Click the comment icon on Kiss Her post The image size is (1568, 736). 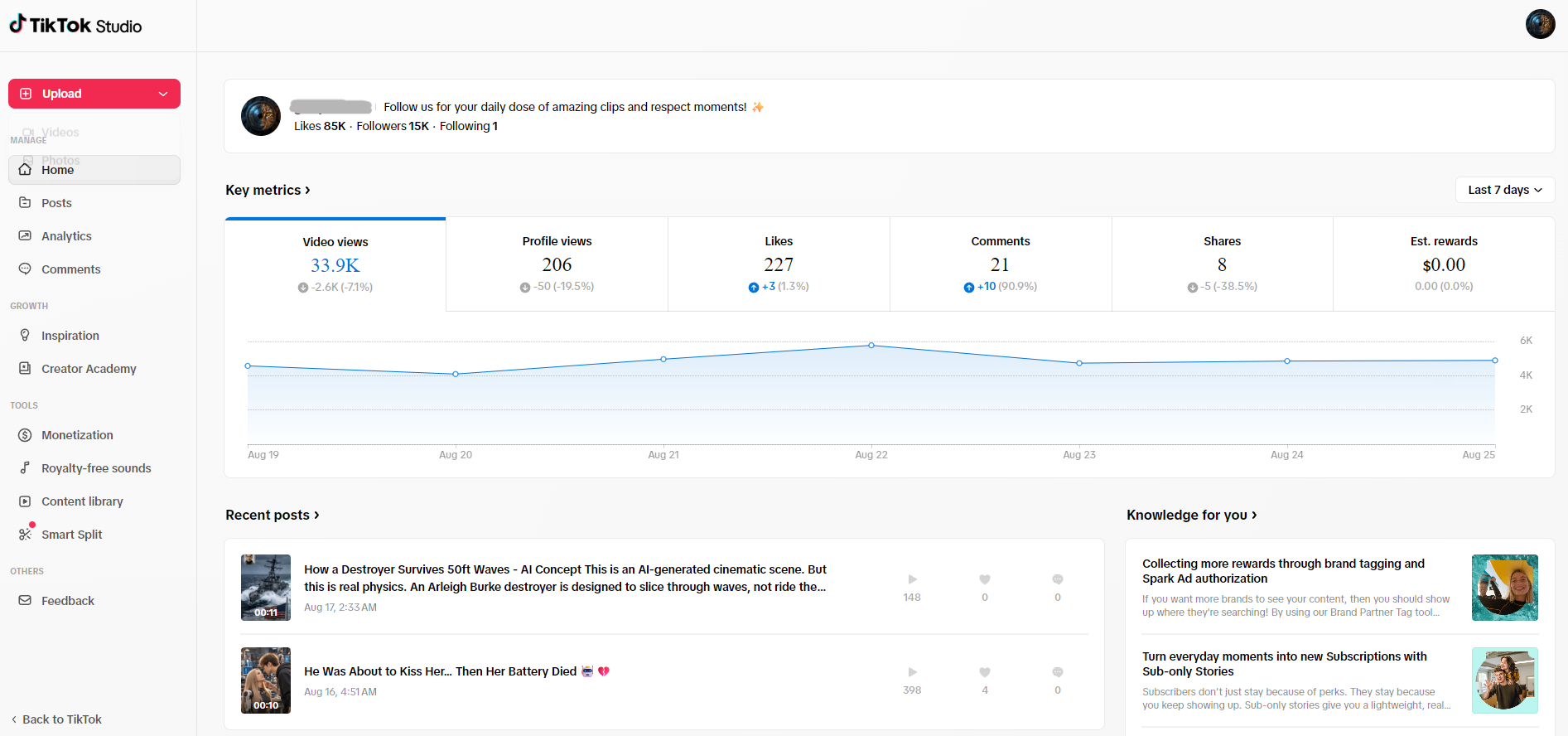[1058, 672]
